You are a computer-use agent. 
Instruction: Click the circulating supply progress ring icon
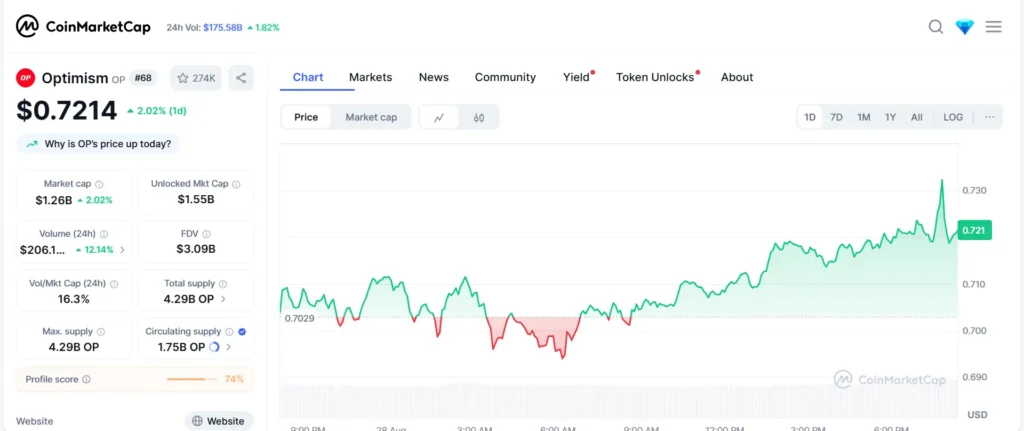[x=214, y=347]
